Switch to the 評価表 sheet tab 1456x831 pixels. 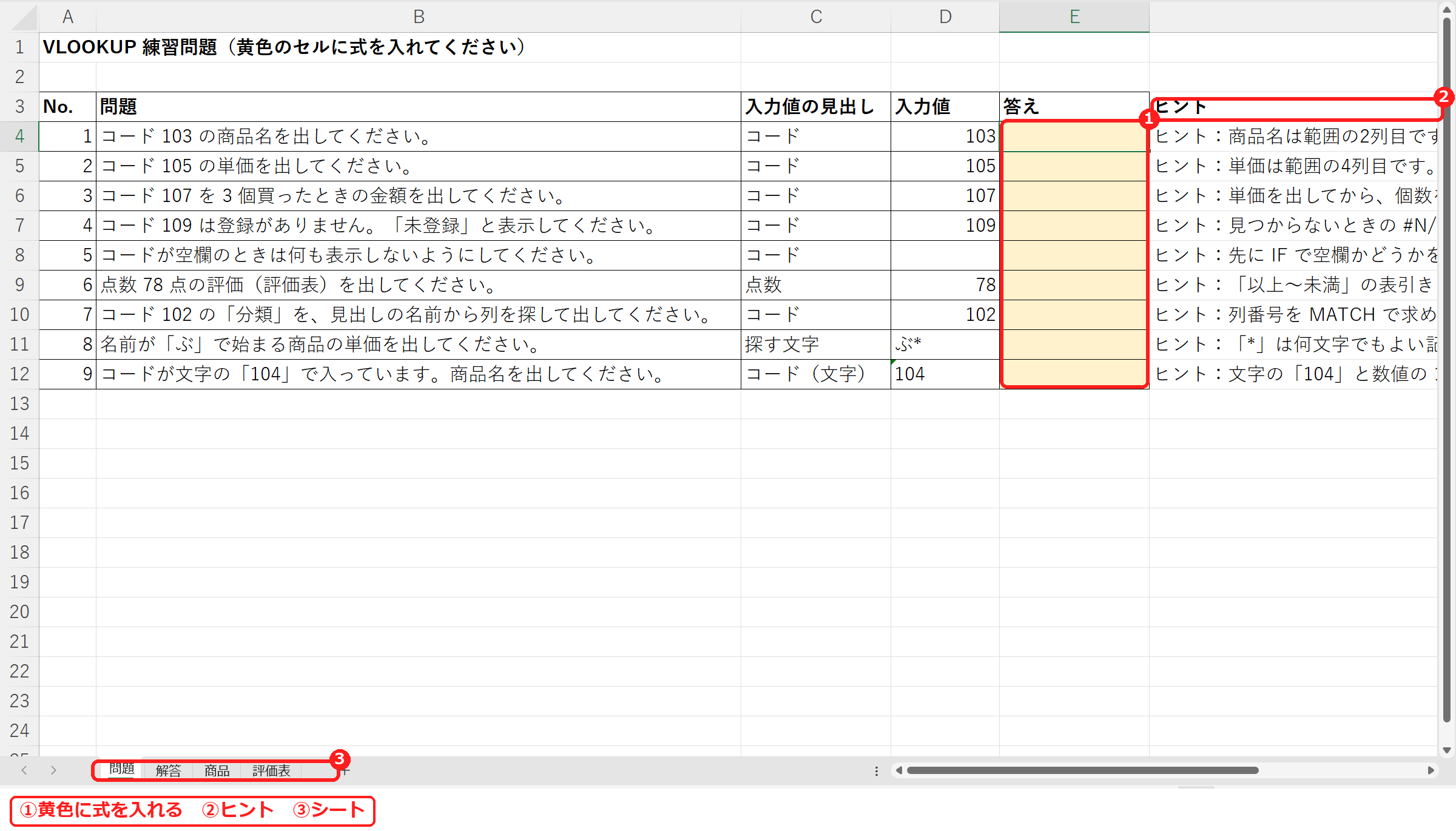(271, 770)
